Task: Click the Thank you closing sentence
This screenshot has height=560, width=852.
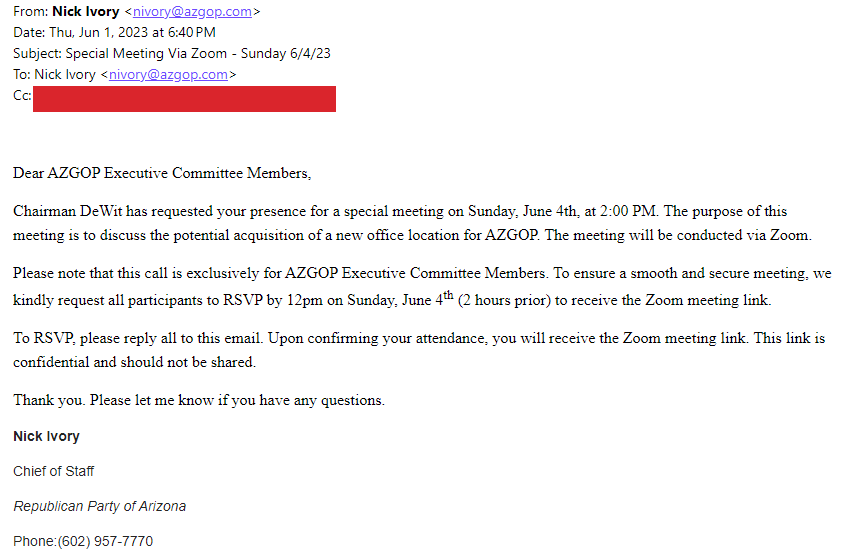Action: 199,400
